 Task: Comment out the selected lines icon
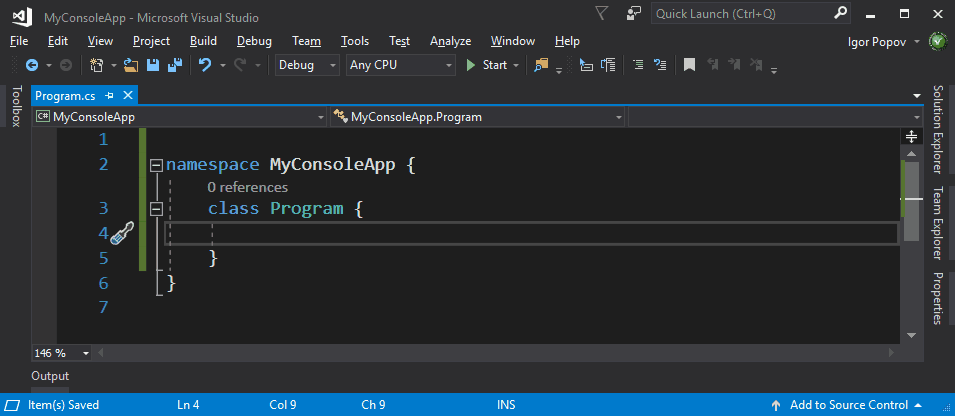(x=638, y=65)
